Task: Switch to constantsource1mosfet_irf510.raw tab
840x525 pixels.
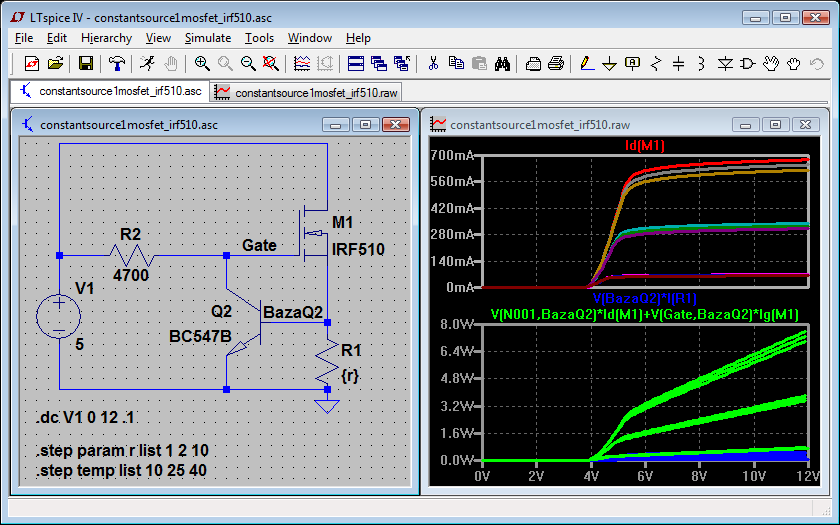Action: [306, 93]
